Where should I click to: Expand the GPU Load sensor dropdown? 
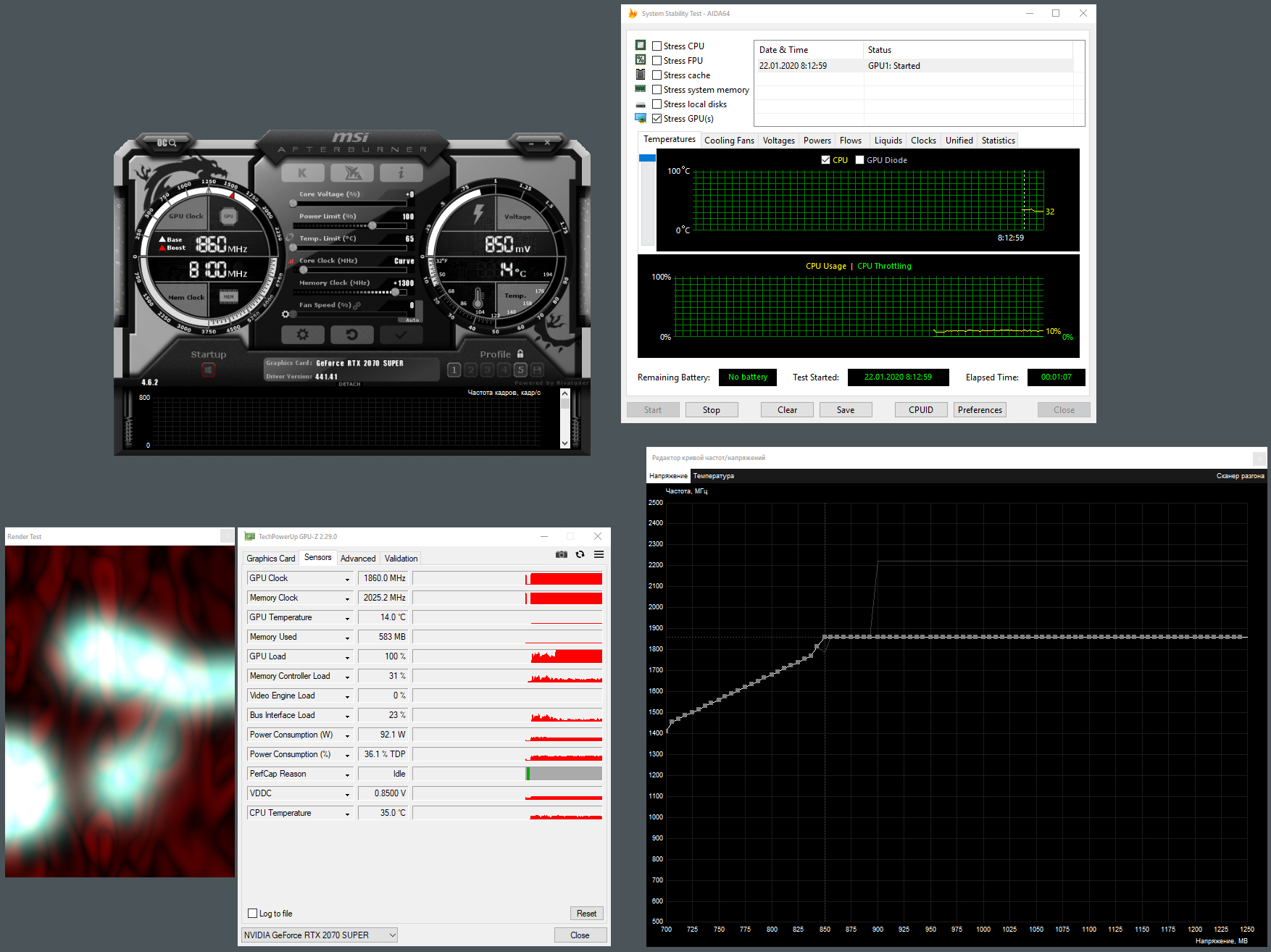tap(347, 657)
